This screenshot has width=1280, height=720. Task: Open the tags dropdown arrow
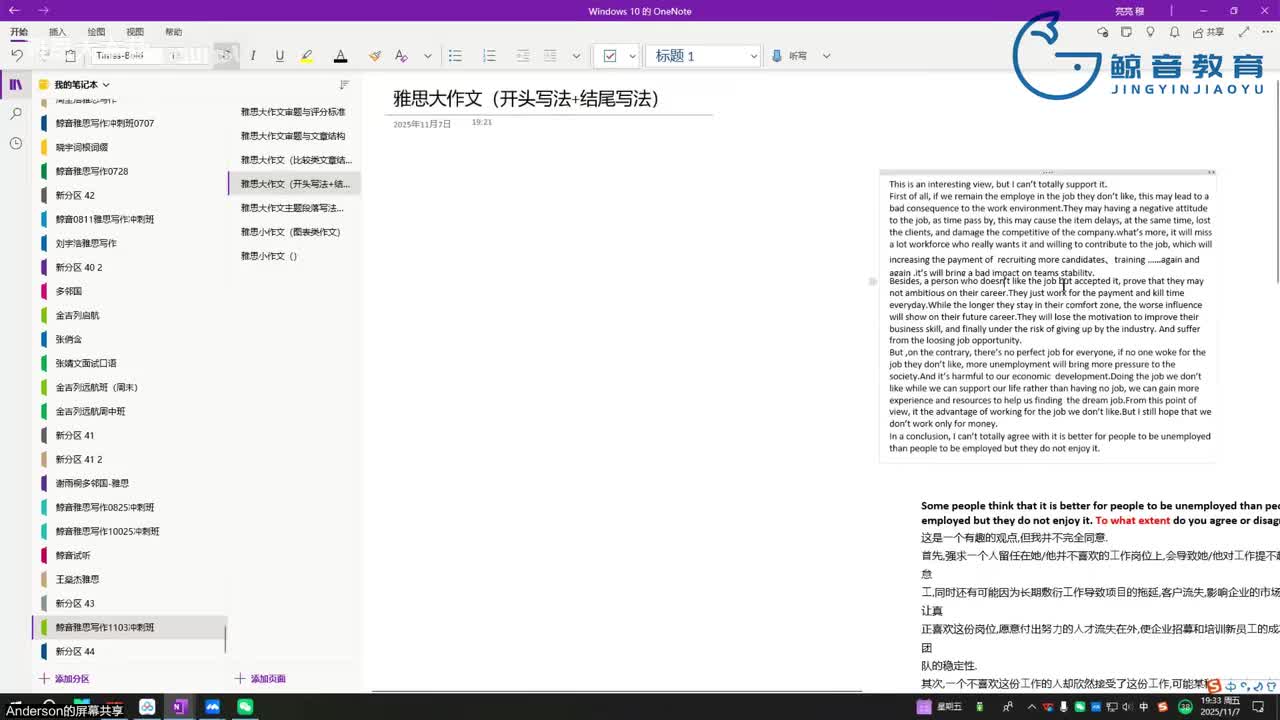pos(632,56)
